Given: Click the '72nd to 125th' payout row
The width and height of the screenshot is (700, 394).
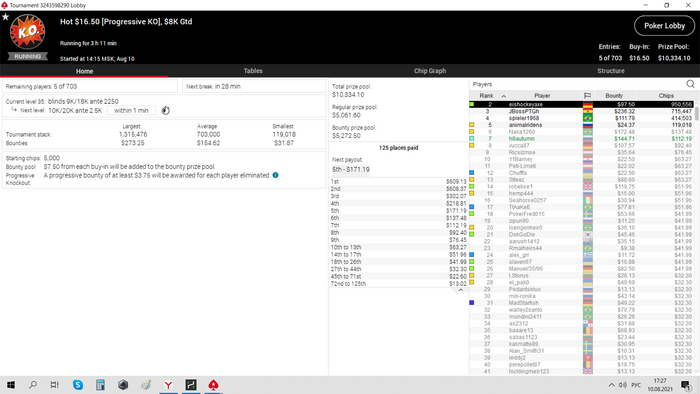Looking at the screenshot, I should pos(398,284).
